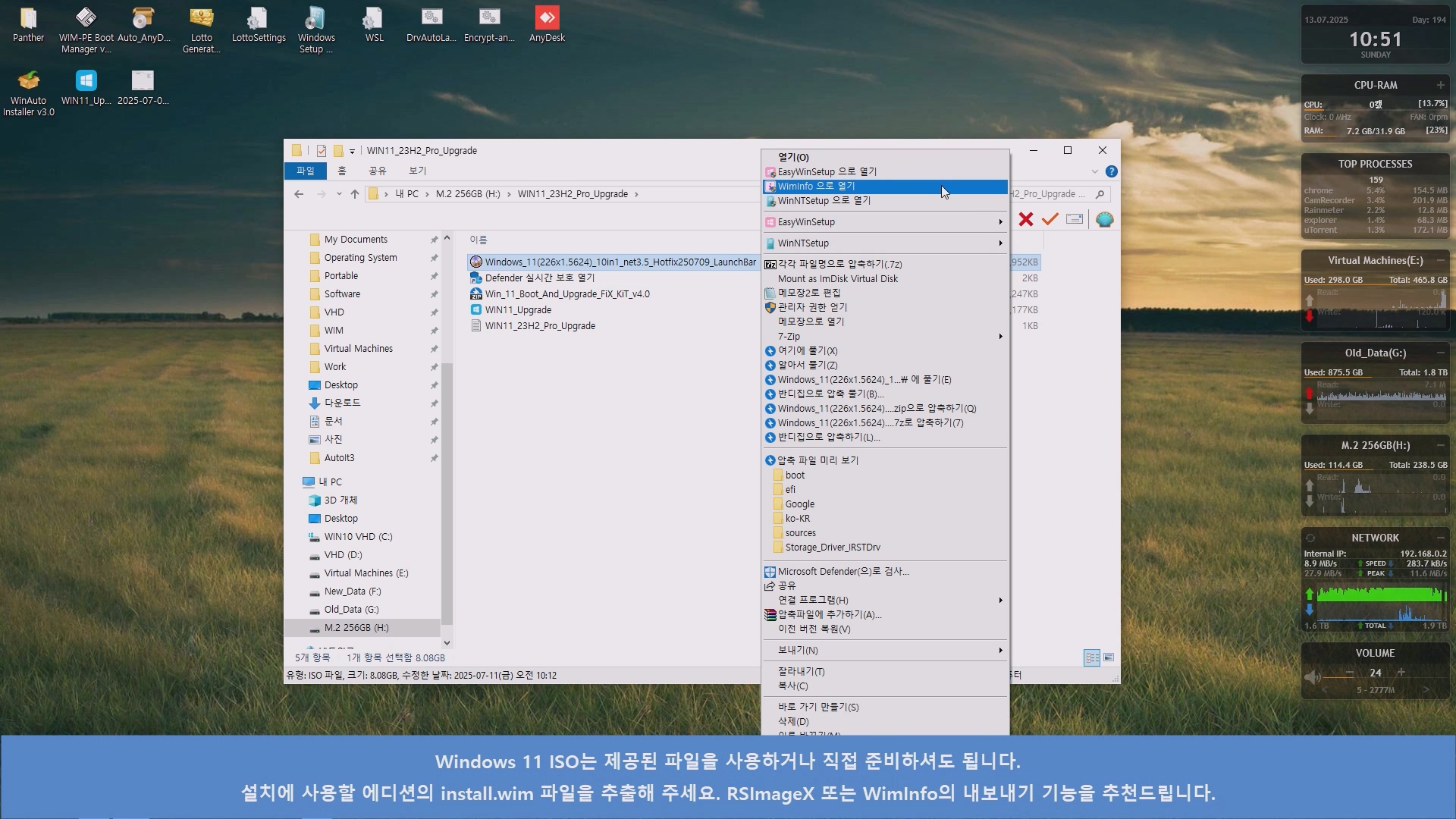Click the red X delete toolbar icon
Screen dimensions: 1456x819
[1026, 219]
